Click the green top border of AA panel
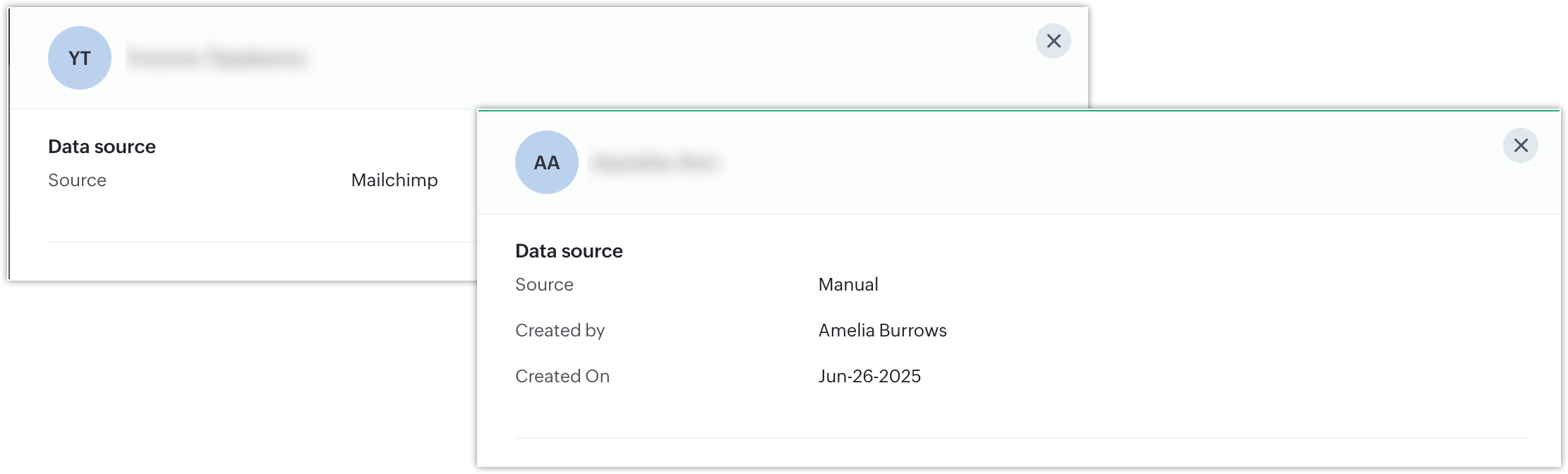This screenshot has height=474, width=1568. click(x=1018, y=110)
